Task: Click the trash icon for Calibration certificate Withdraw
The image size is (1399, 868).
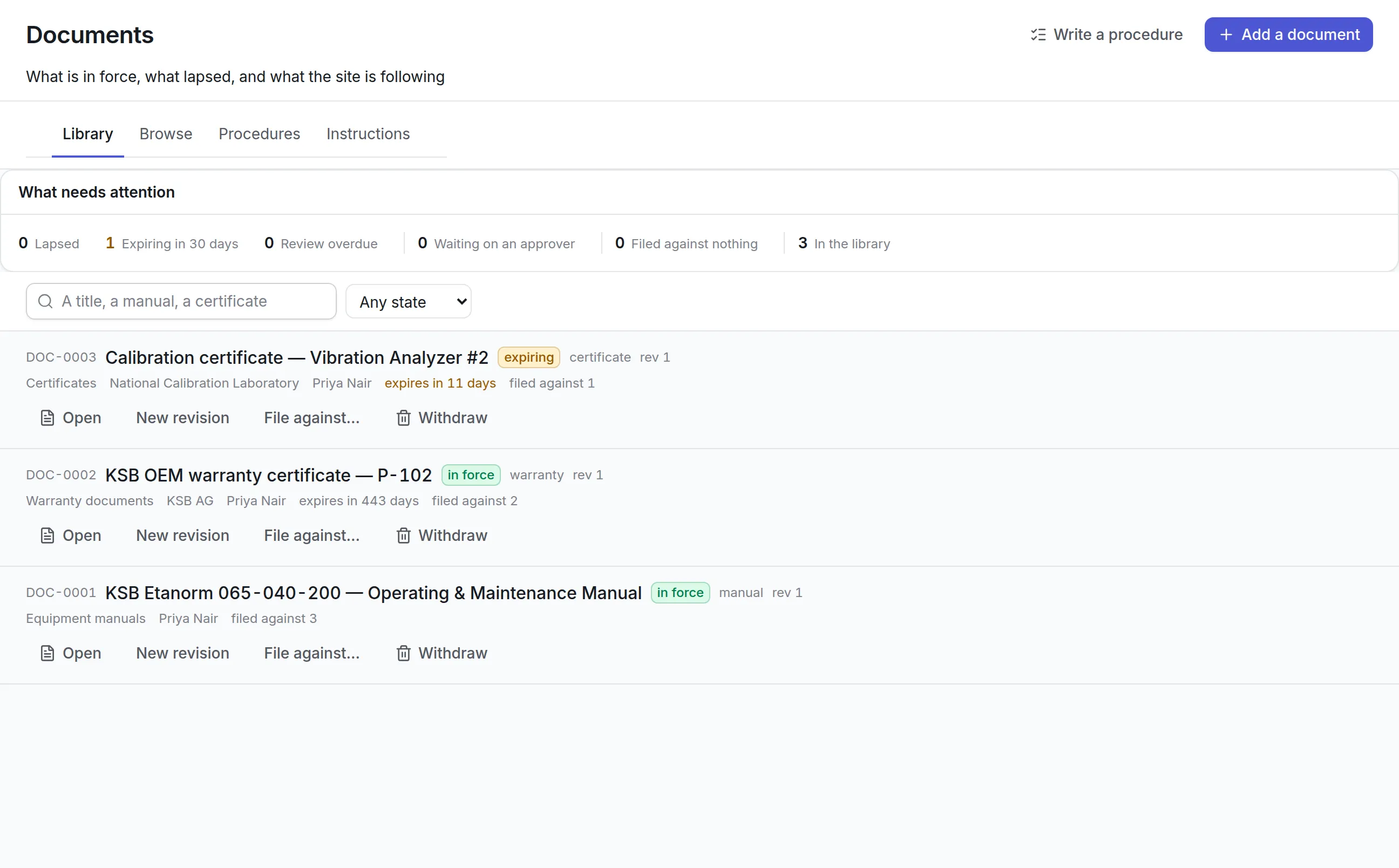Action: [403, 417]
